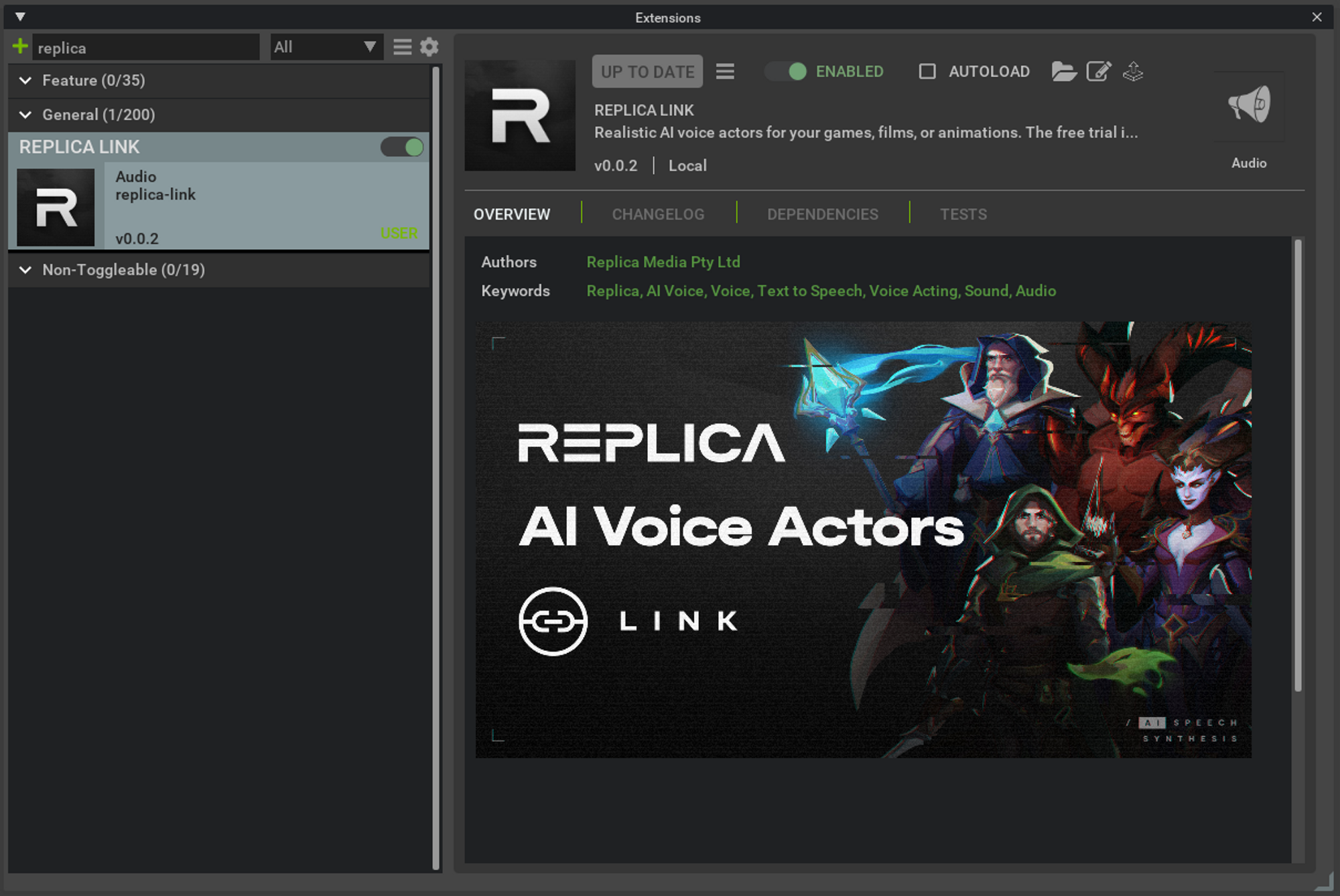The width and height of the screenshot is (1340, 896).
Task: Click the search field containing replica
Action: [x=146, y=47]
